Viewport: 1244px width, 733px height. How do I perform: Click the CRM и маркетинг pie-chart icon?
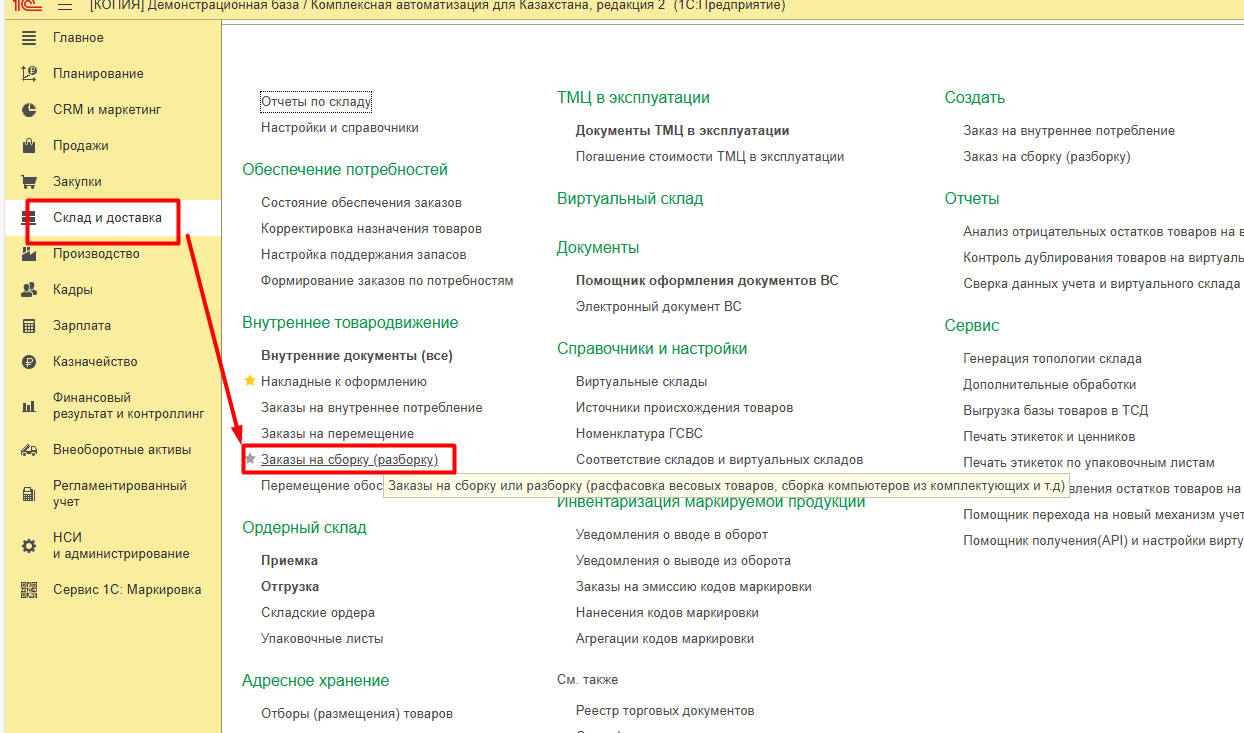point(29,110)
